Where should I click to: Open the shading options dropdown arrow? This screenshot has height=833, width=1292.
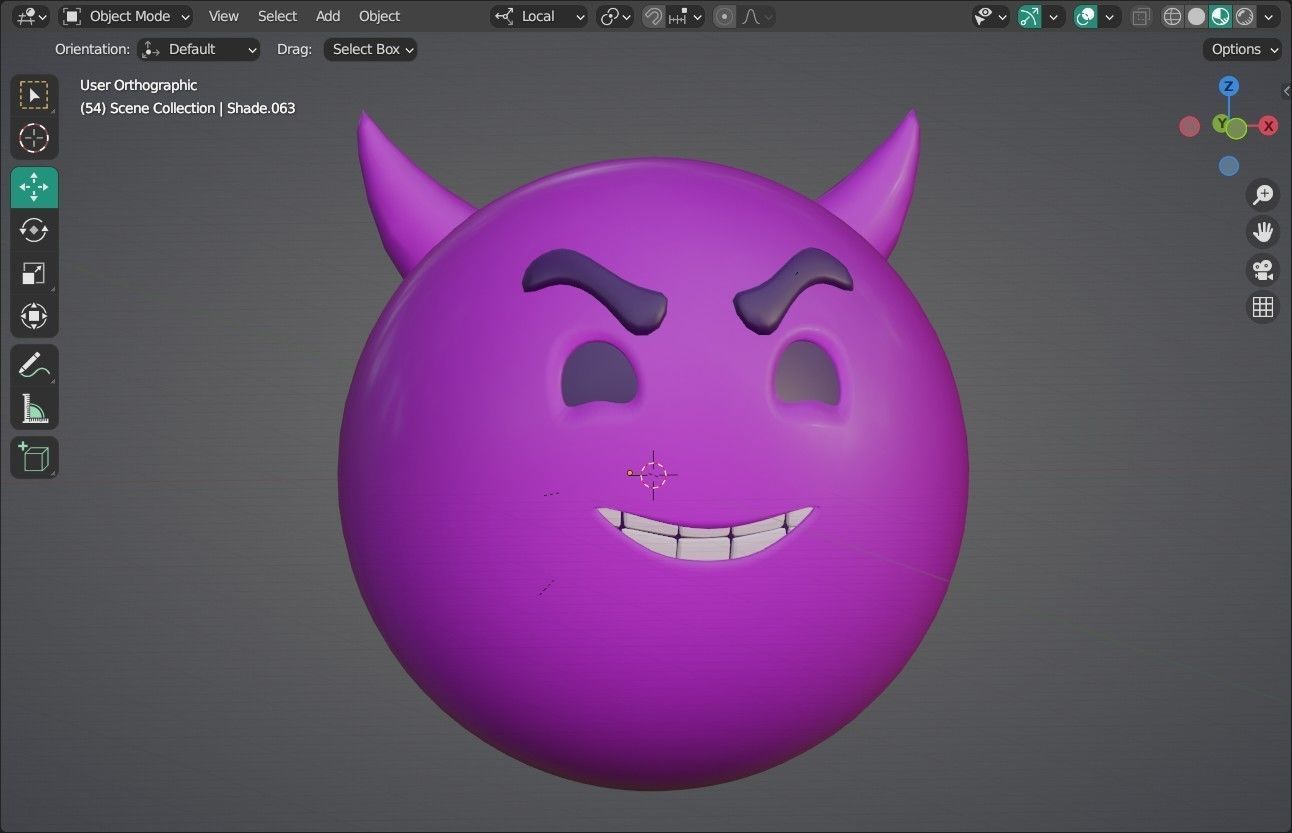(x=1270, y=16)
